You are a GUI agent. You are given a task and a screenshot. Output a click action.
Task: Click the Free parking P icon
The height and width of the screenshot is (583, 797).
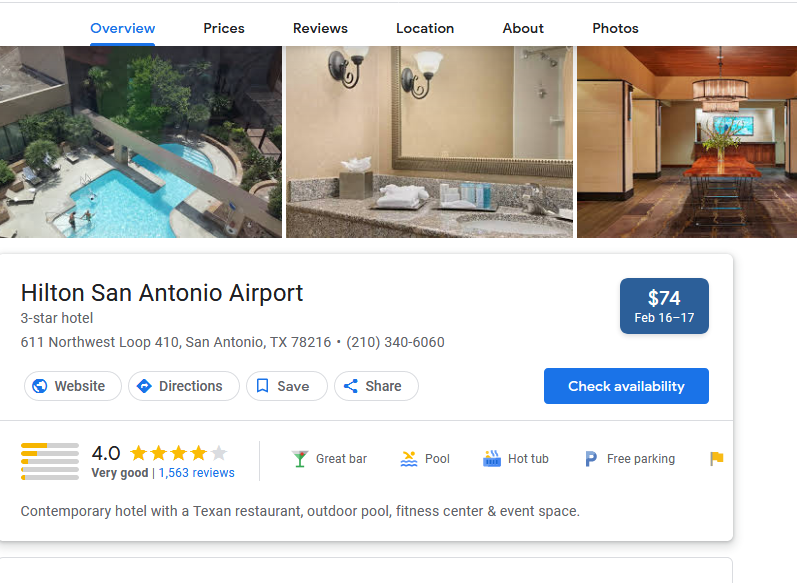[x=591, y=459]
